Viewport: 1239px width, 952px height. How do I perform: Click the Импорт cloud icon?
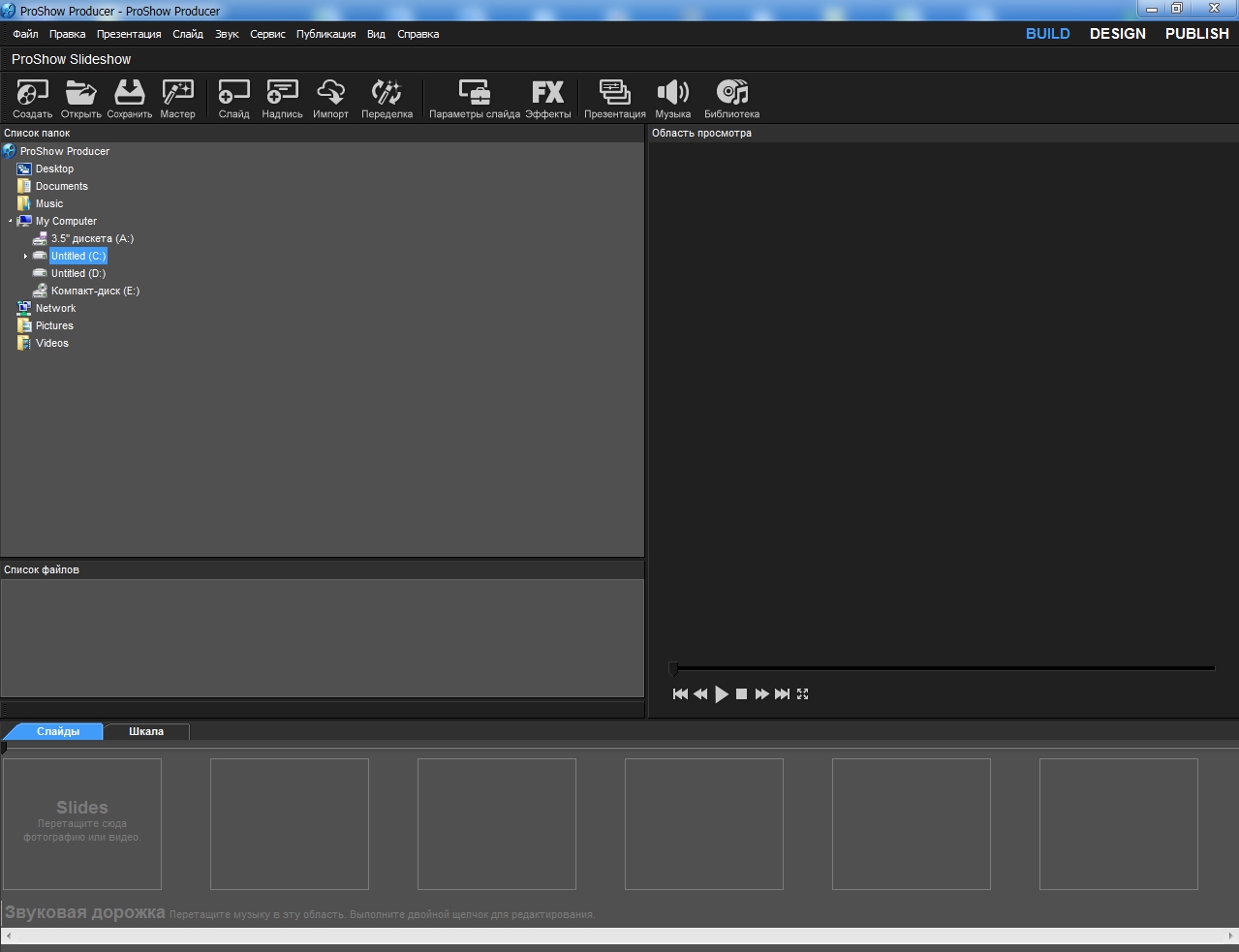[330, 99]
